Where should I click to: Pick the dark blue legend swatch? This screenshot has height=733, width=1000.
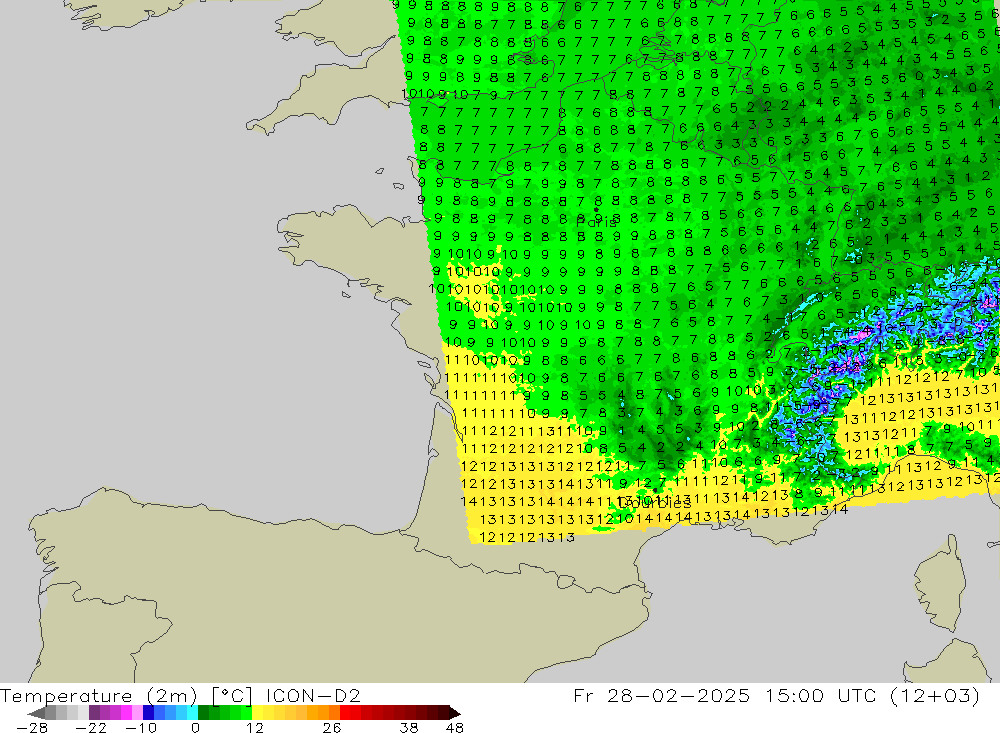148,713
